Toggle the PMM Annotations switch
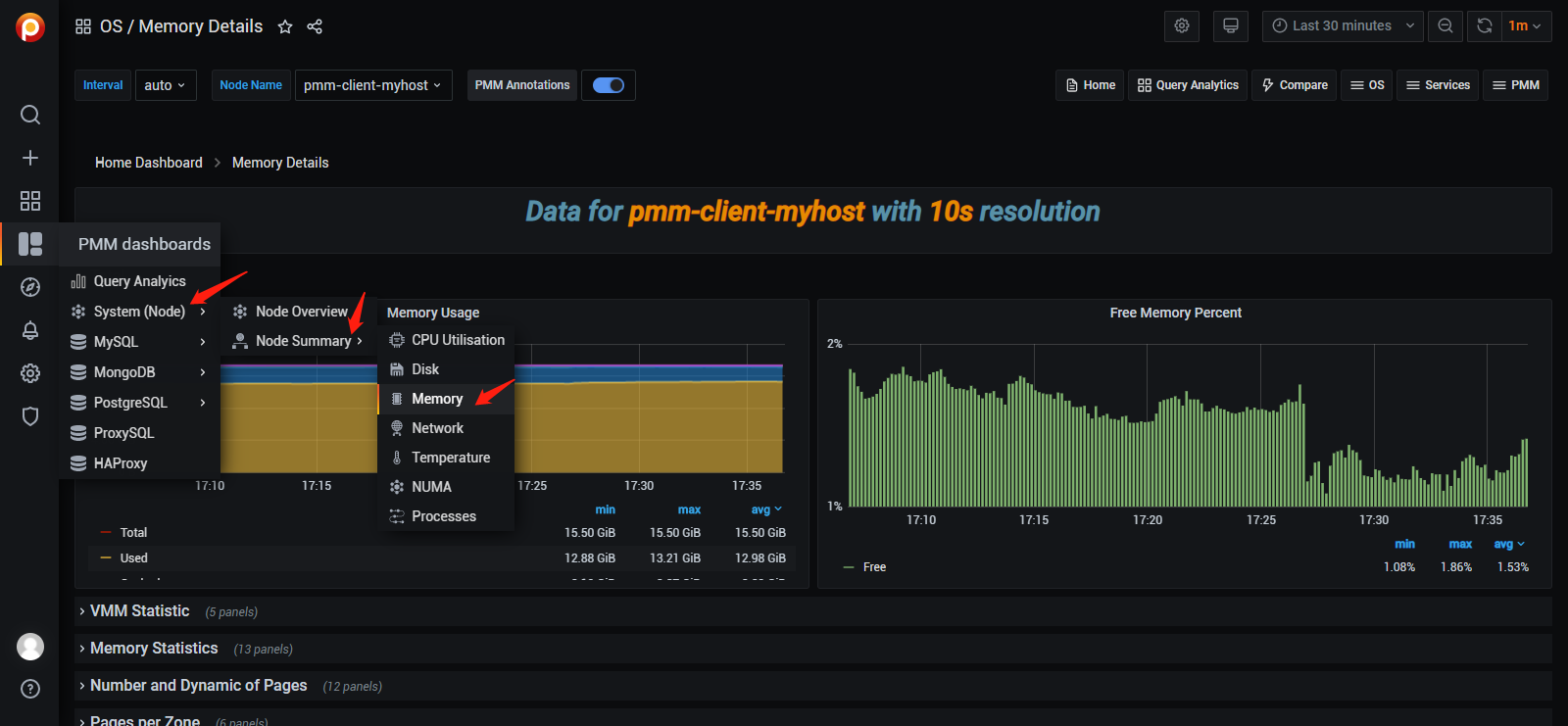Screen dimensions: 1568x726 point(609,85)
